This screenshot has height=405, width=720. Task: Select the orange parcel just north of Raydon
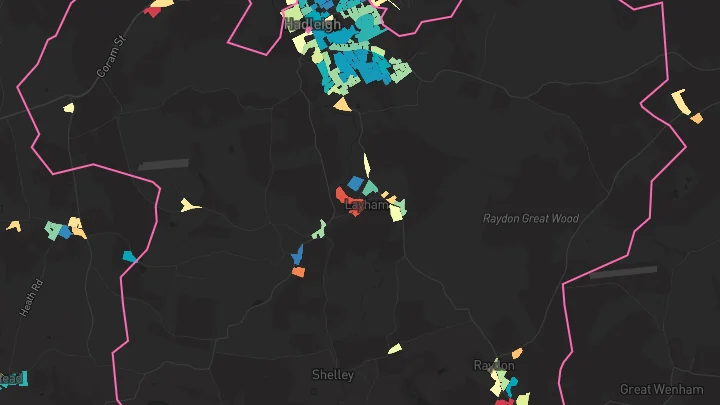point(517,353)
